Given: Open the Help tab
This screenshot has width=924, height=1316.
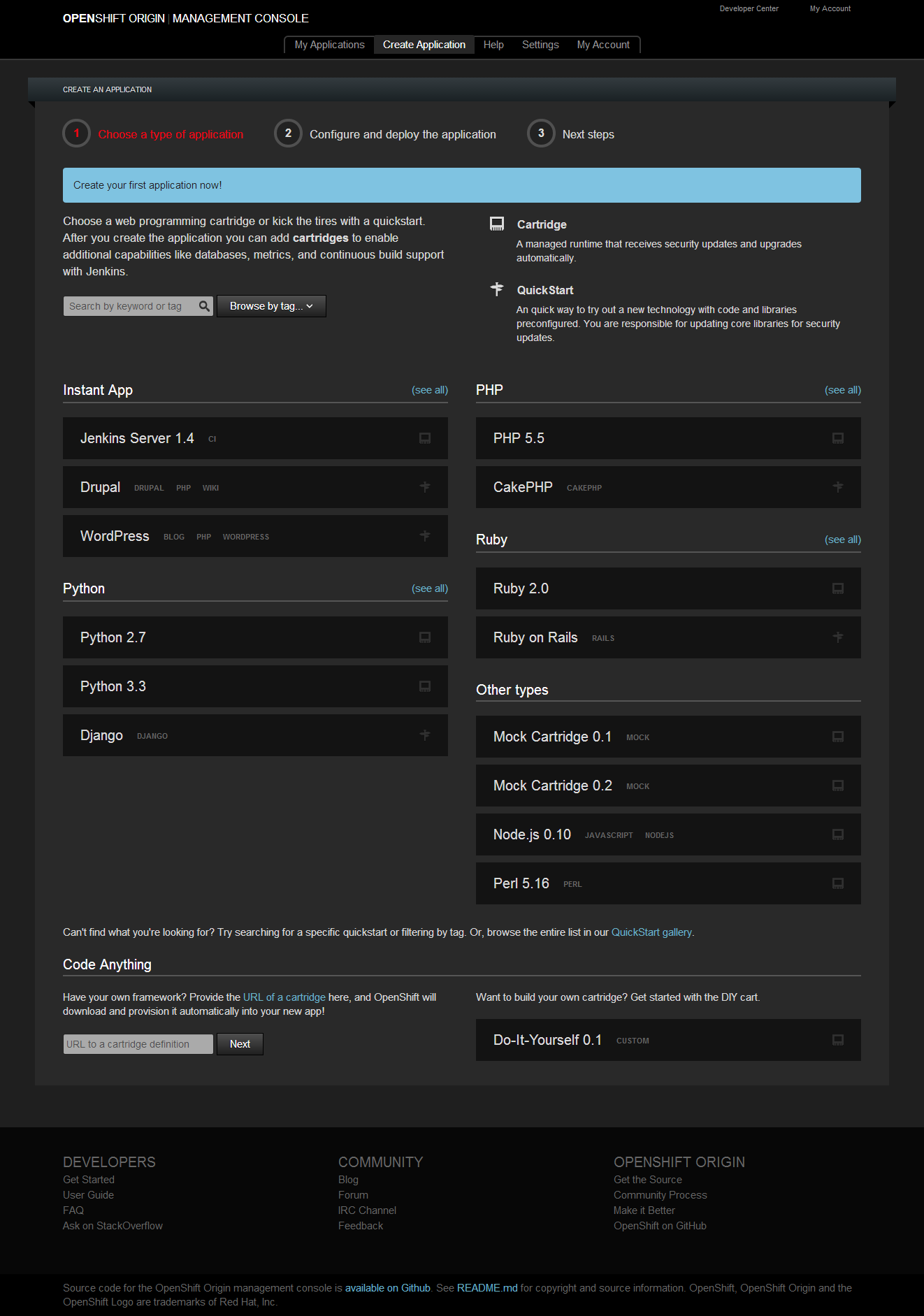Looking at the screenshot, I should pyautogui.click(x=493, y=45).
